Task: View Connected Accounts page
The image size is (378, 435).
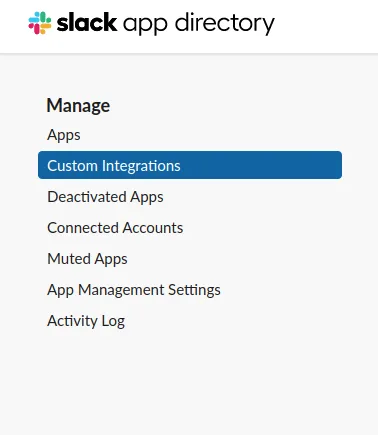Action: pyautogui.click(x=115, y=228)
